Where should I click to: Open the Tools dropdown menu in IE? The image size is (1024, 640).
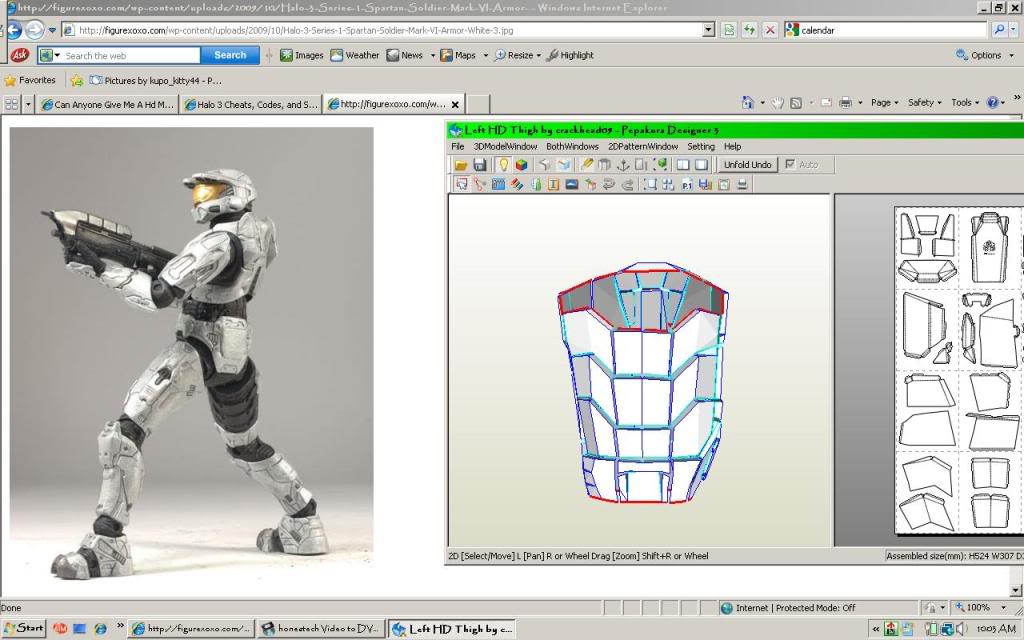tap(965, 103)
